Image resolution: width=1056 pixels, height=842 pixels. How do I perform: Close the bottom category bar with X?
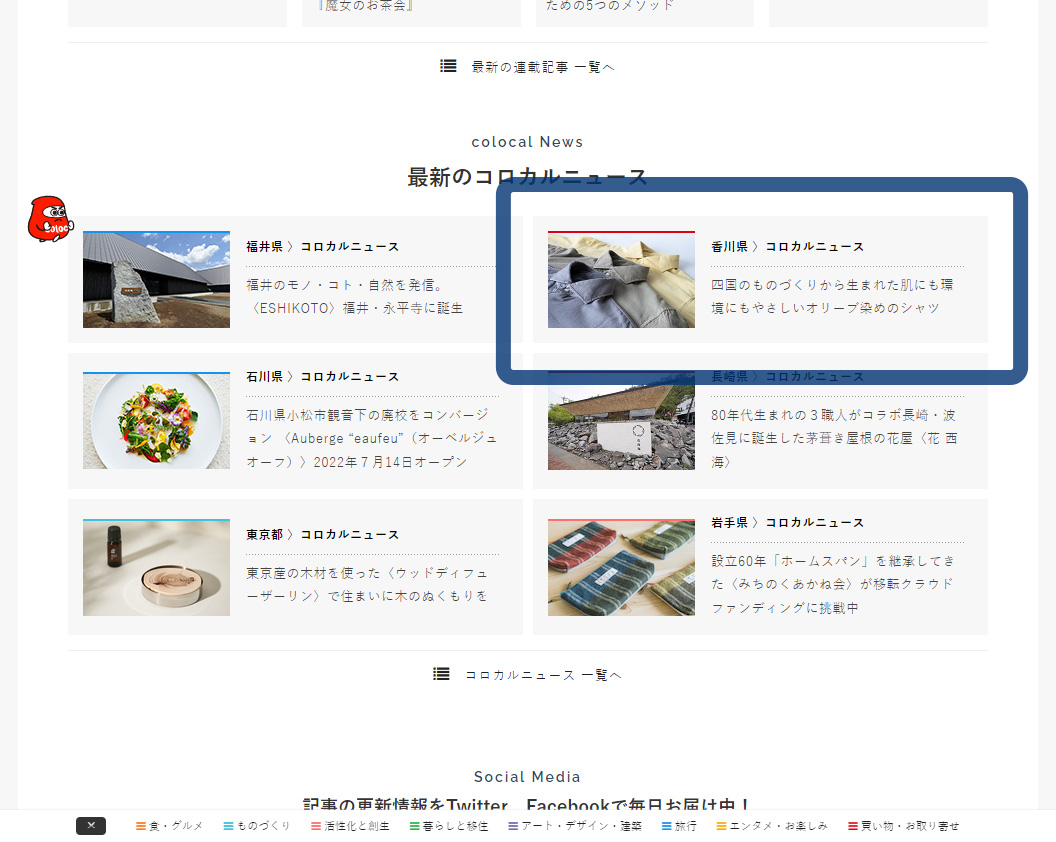click(91, 826)
